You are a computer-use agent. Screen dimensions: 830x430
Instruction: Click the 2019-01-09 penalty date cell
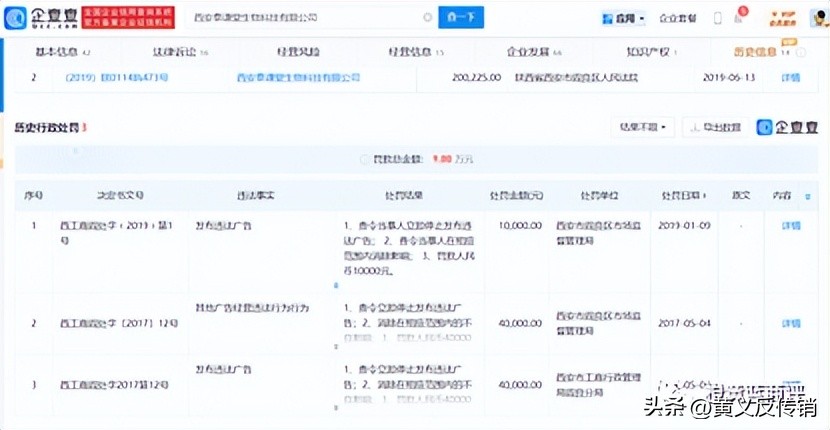tap(684, 226)
